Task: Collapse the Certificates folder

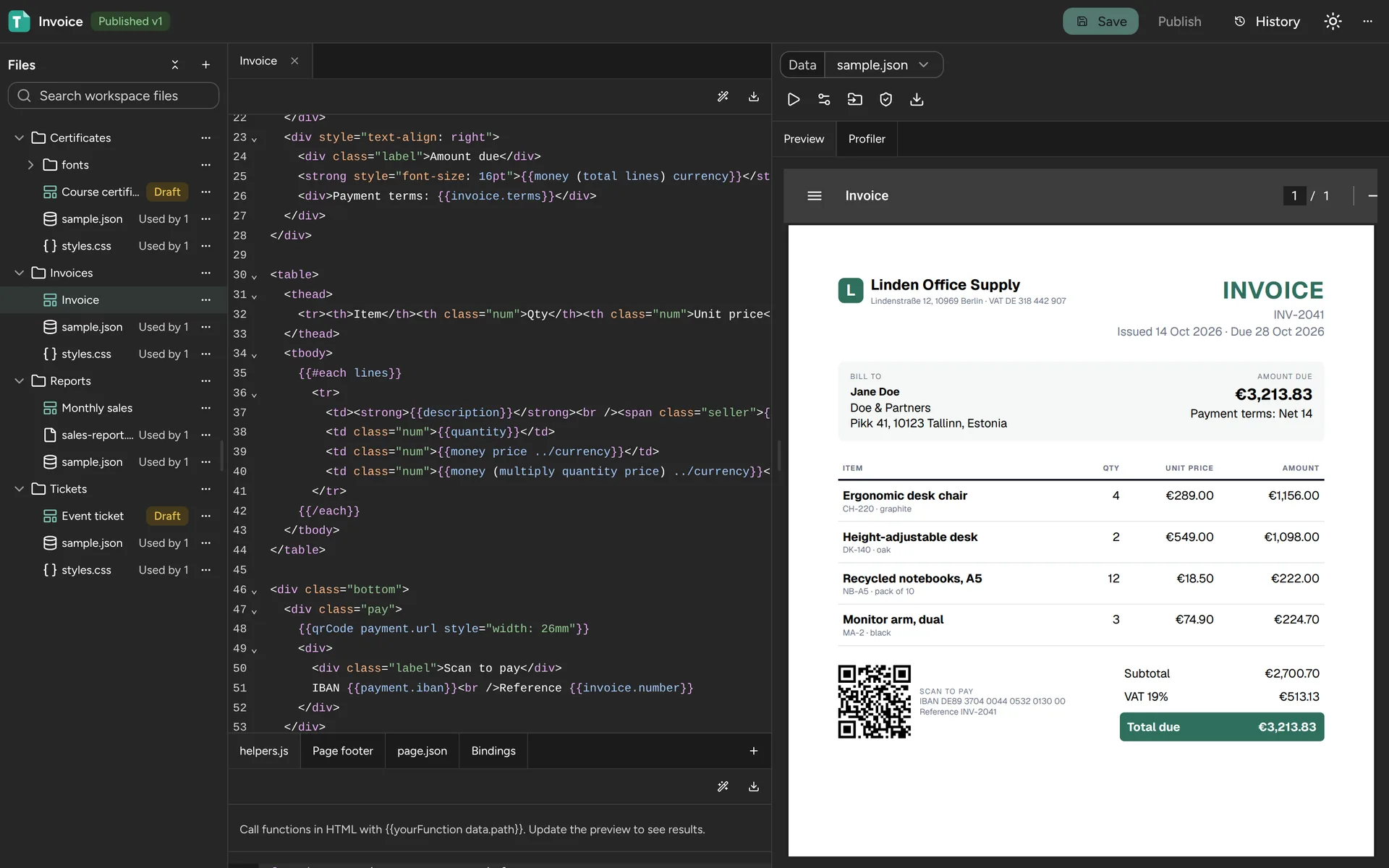Action: [x=20, y=137]
